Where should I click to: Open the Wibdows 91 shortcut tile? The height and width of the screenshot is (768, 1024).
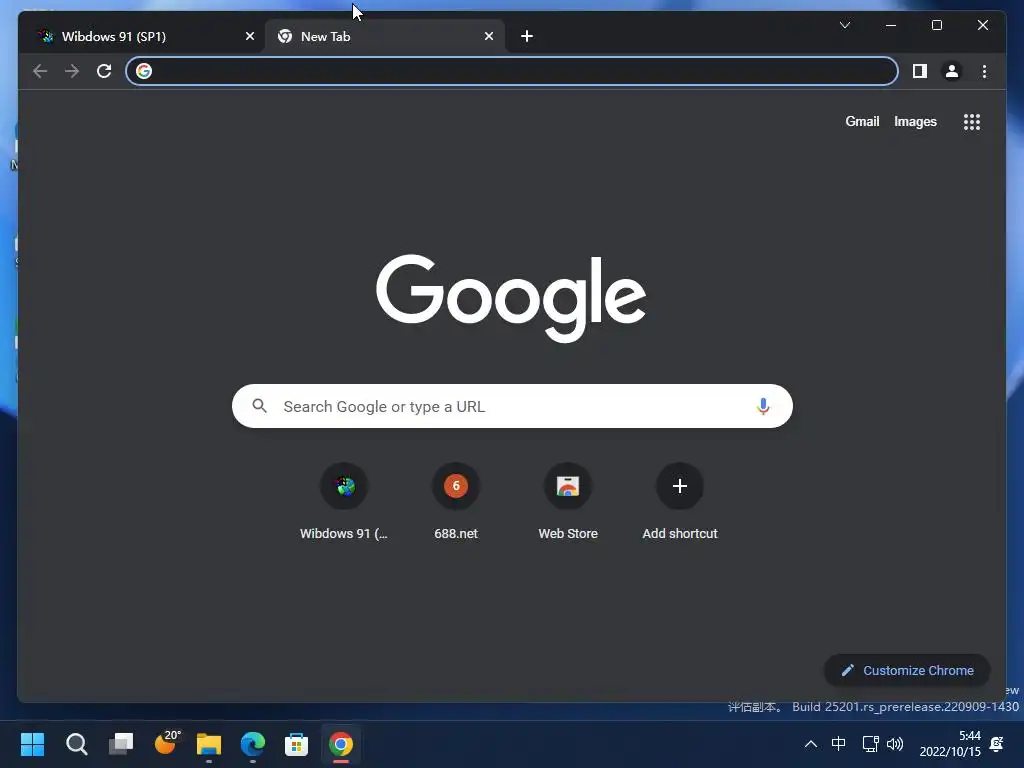344,502
